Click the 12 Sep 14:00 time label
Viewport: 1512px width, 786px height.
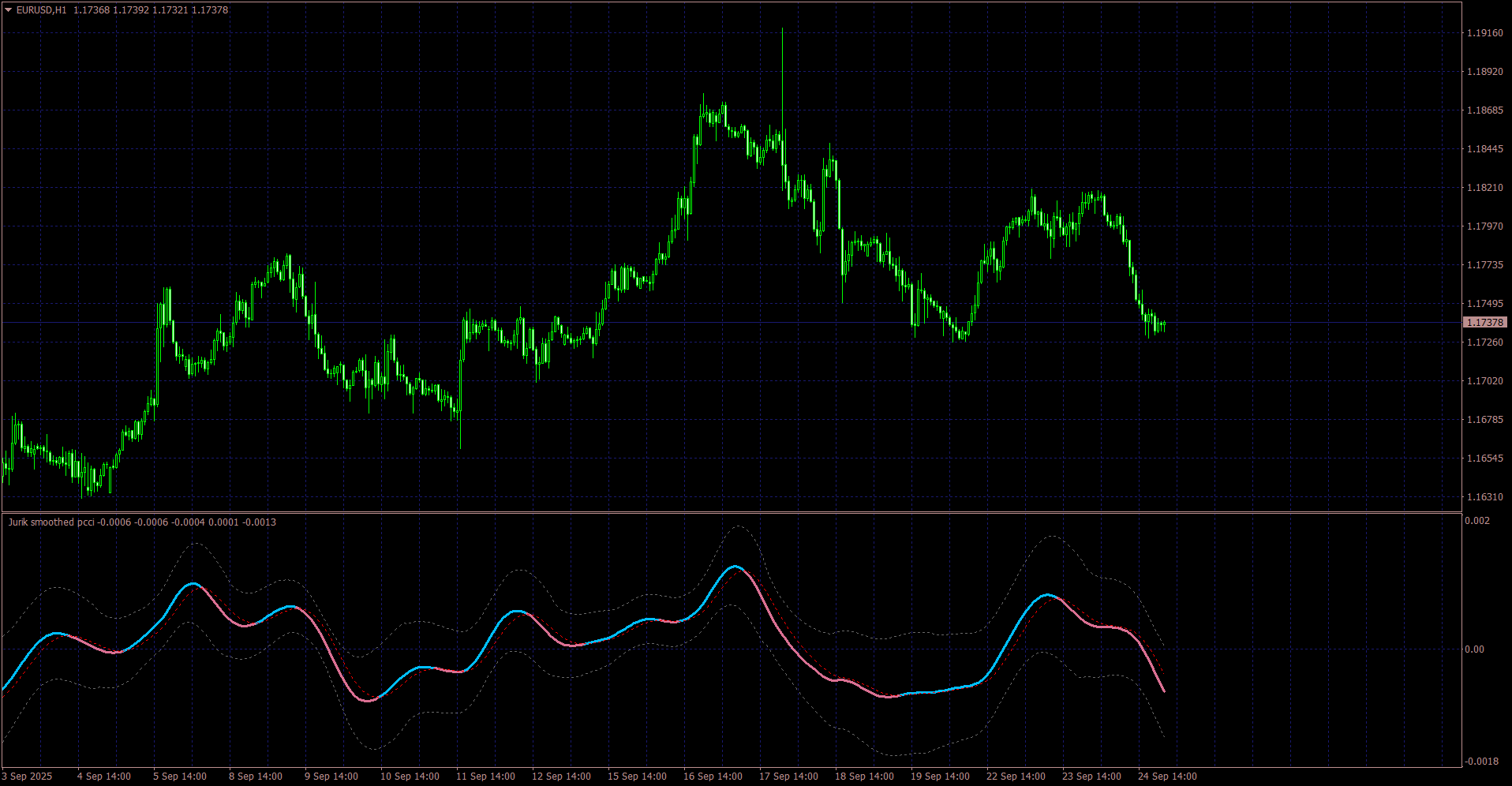pos(561,777)
